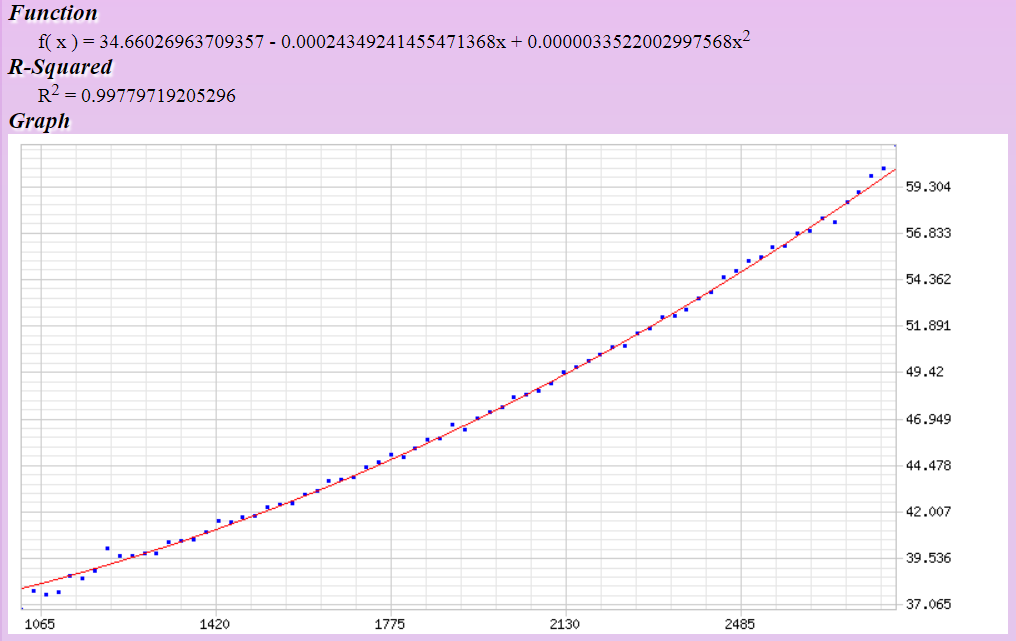Select the 46.949 y-axis label
Screen dimensions: 1016x641
[x=928, y=419]
